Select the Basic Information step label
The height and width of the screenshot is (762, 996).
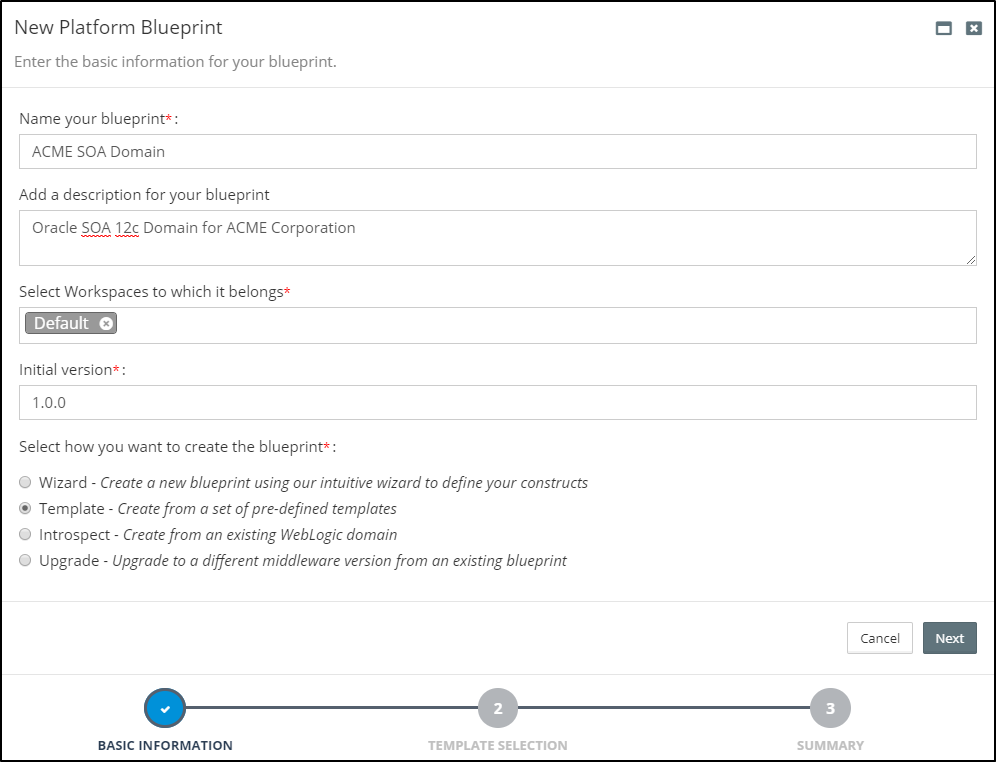[x=165, y=745]
